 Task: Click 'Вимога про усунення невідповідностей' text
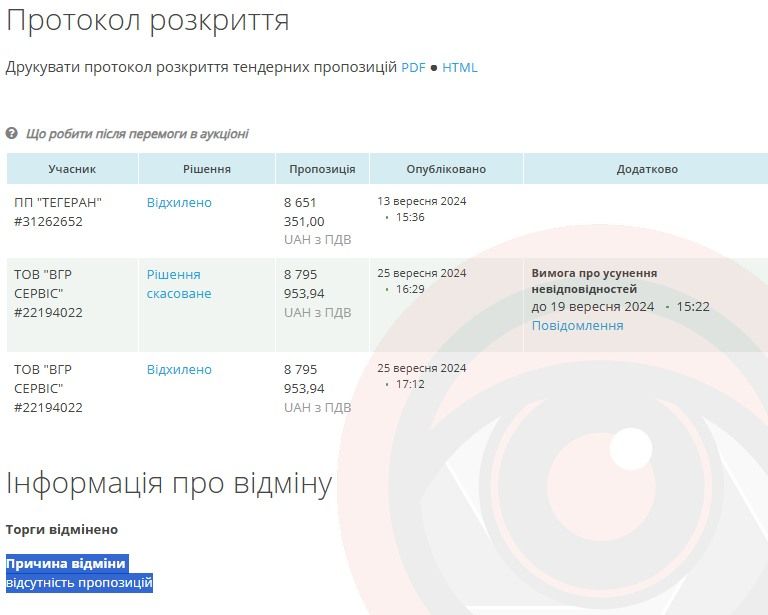594,281
